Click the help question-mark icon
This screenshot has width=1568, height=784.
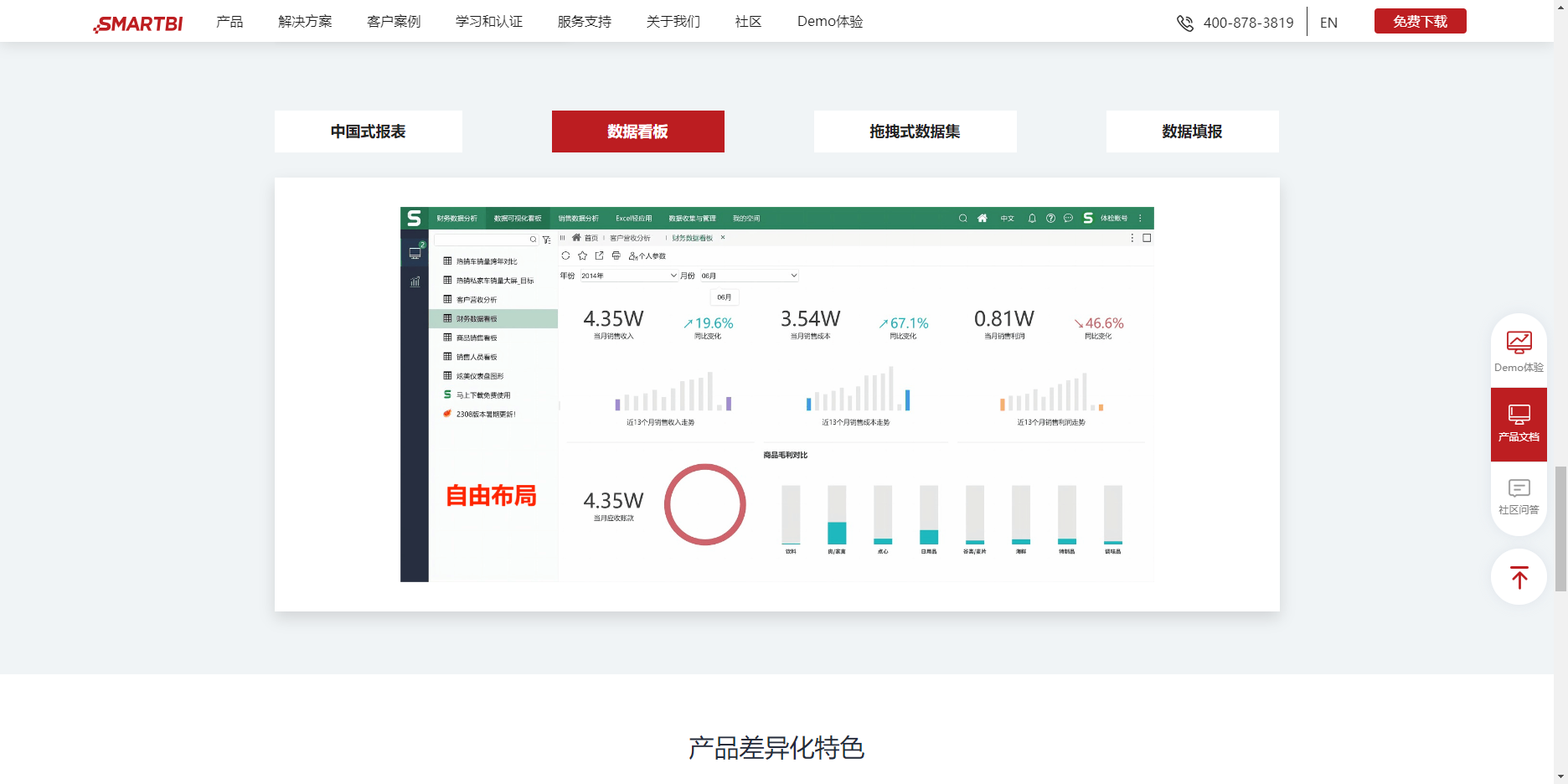coord(1050,219)
